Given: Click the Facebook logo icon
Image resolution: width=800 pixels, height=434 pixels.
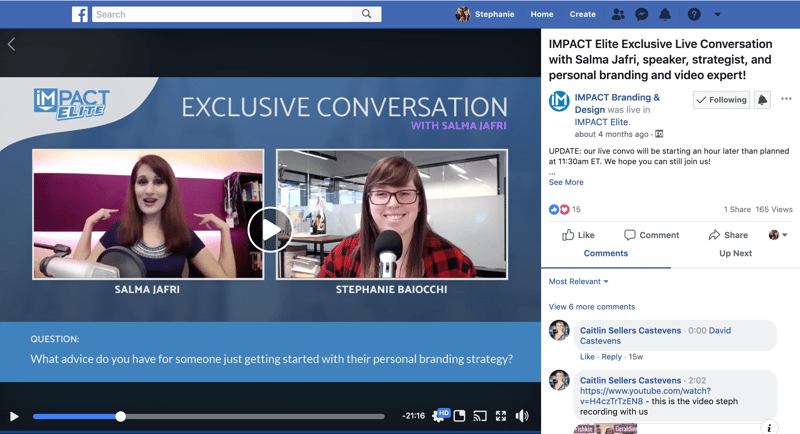Looking at the screenshot, I should click(80, 14).
